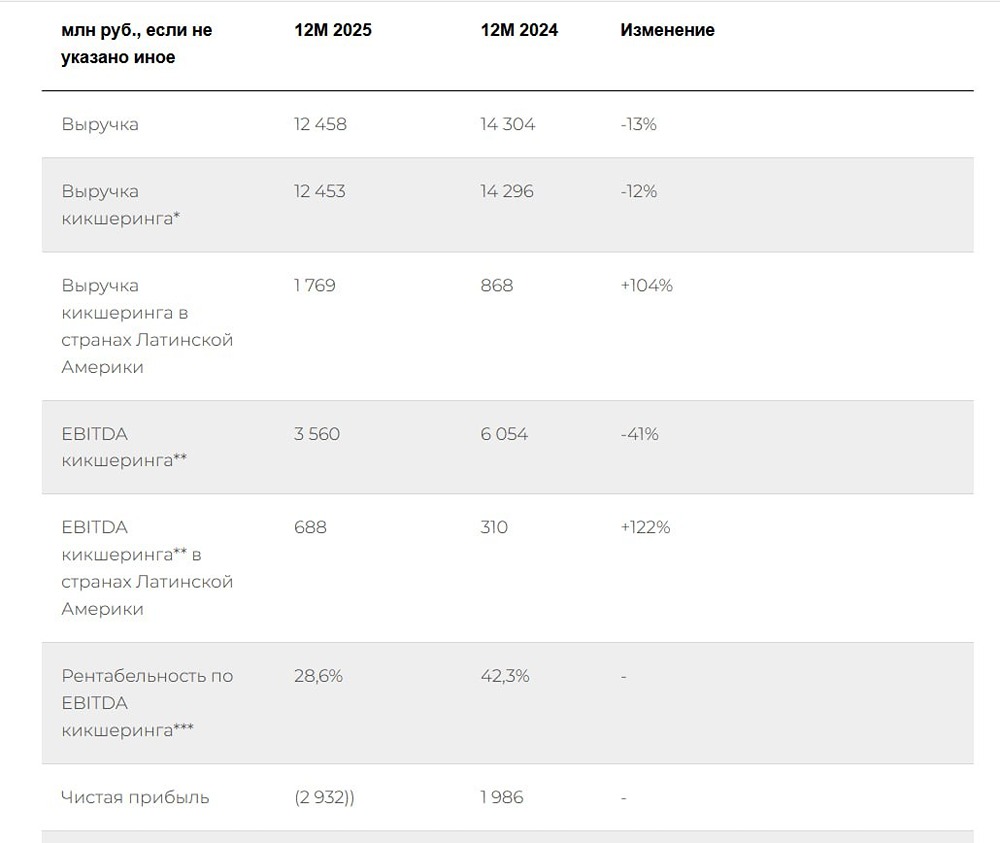This screenshot has width=1000, height=843.
Task: Click the EBITDA кикшеринга row label
Action: [x=124, y=447]
